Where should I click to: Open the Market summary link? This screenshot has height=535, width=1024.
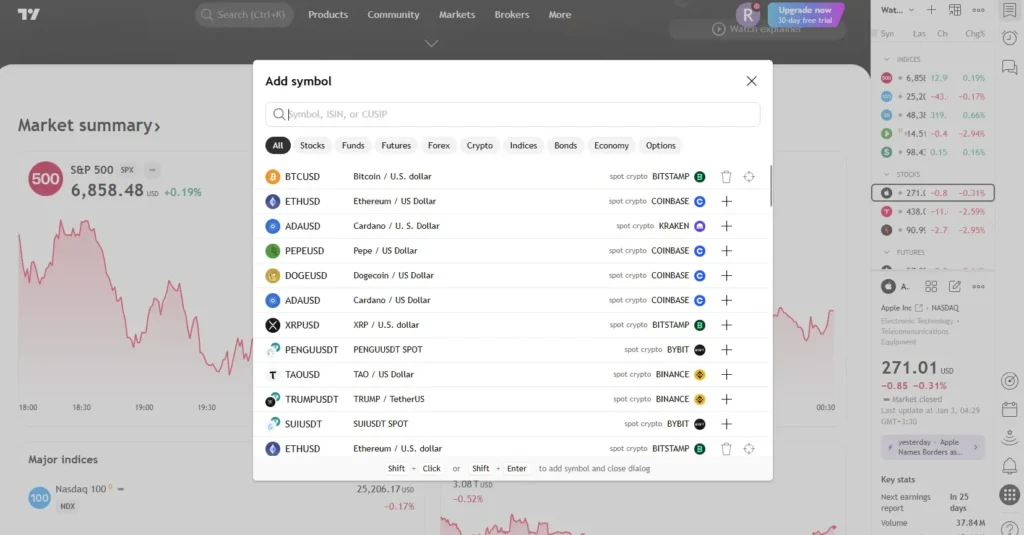pos(89,126)
